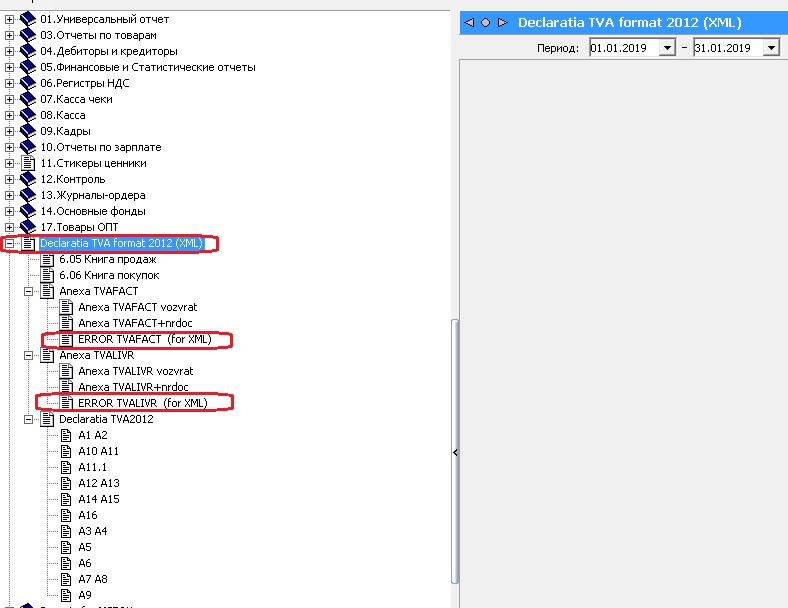788x608 pixels.
Task: Collapse the Anexa TVAFACT node
Action: [29, 291]
